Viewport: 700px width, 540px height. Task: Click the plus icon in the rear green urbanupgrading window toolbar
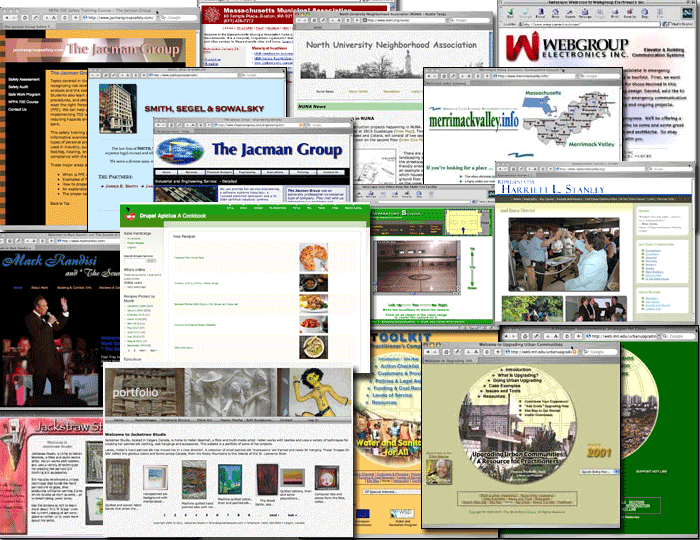coord(578,336)
